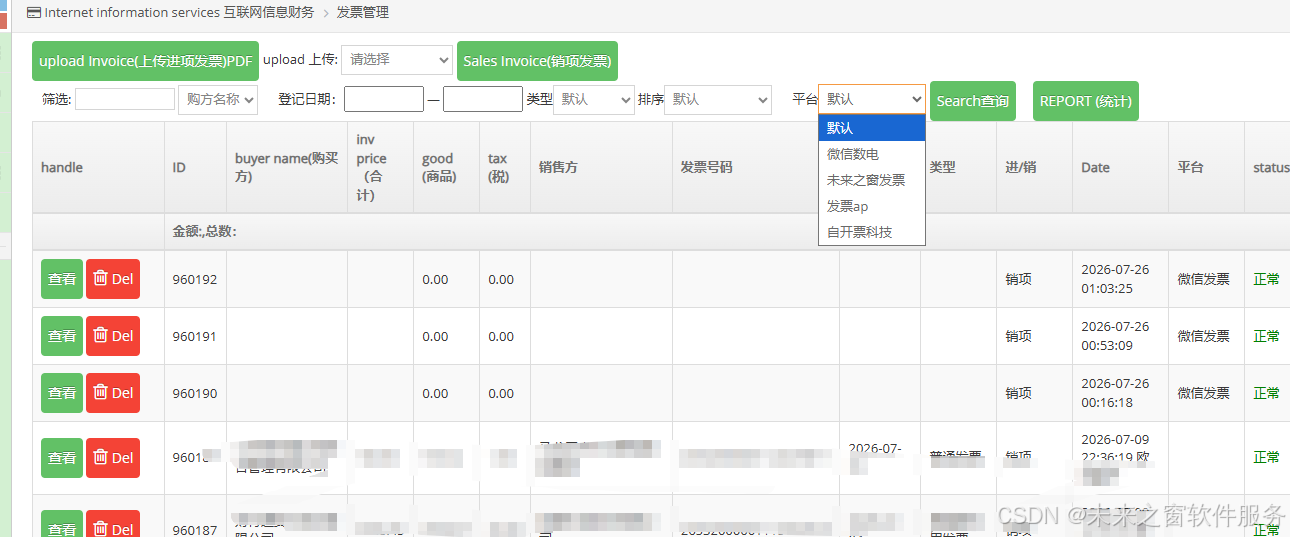Focus the 筛选 filter text field

tap(125, 99)
